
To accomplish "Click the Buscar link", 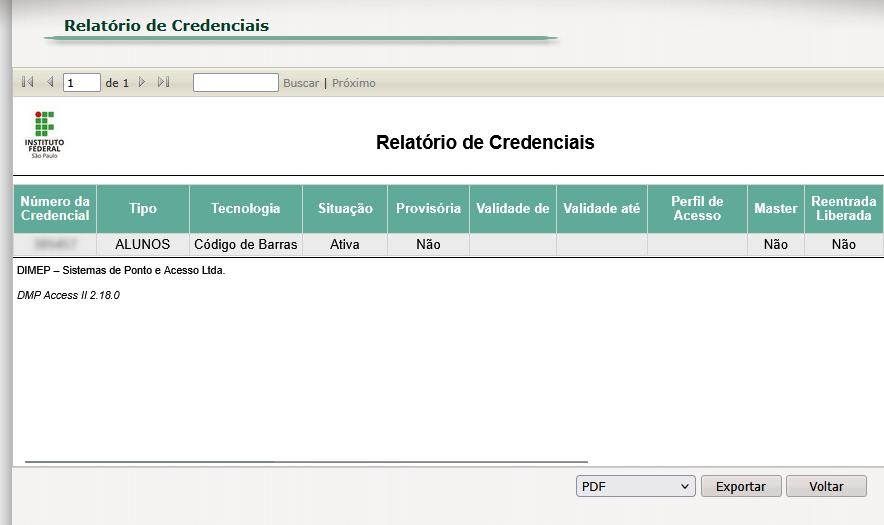I will click(301, 83).
